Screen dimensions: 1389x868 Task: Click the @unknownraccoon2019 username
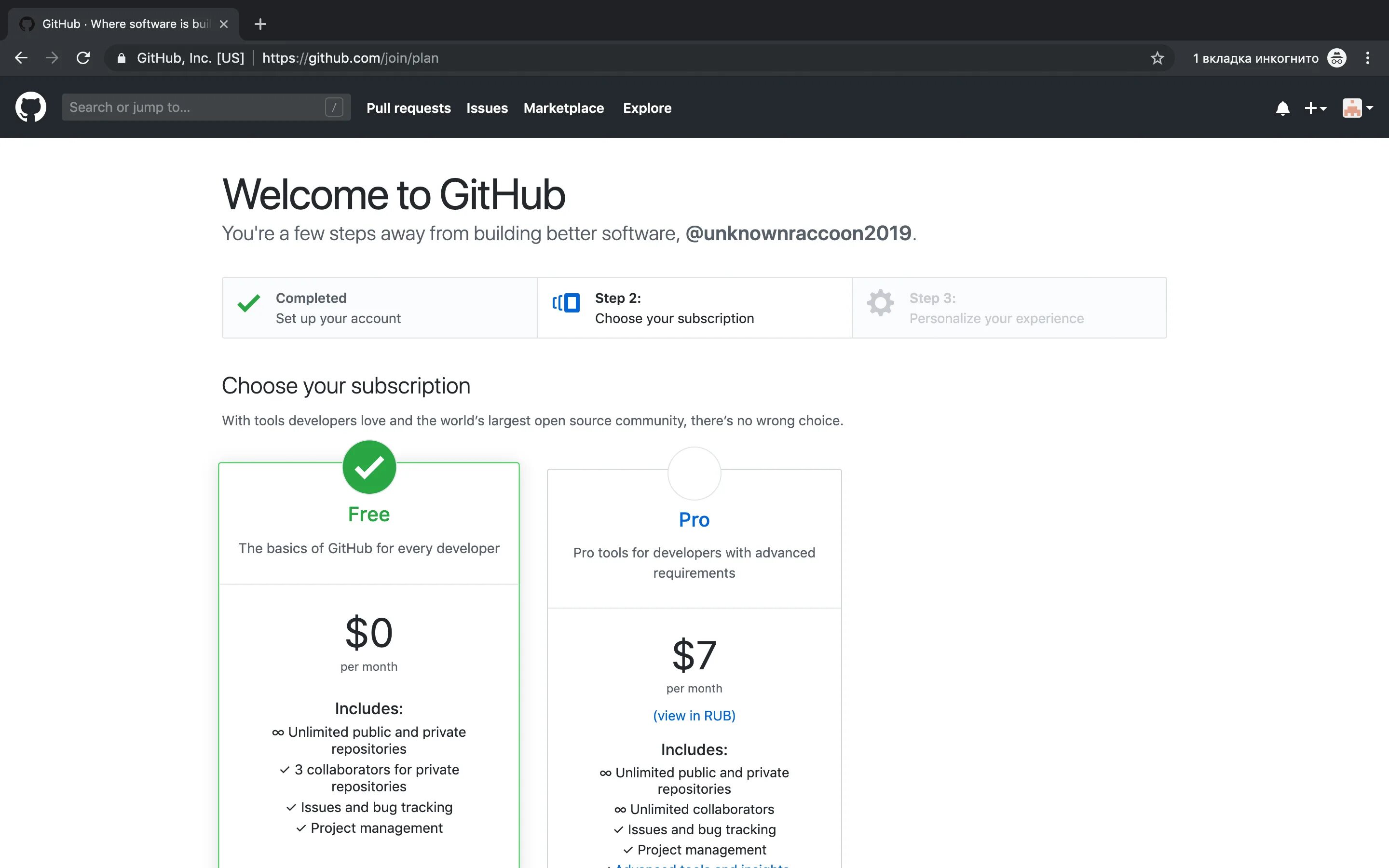click(798, 234)
